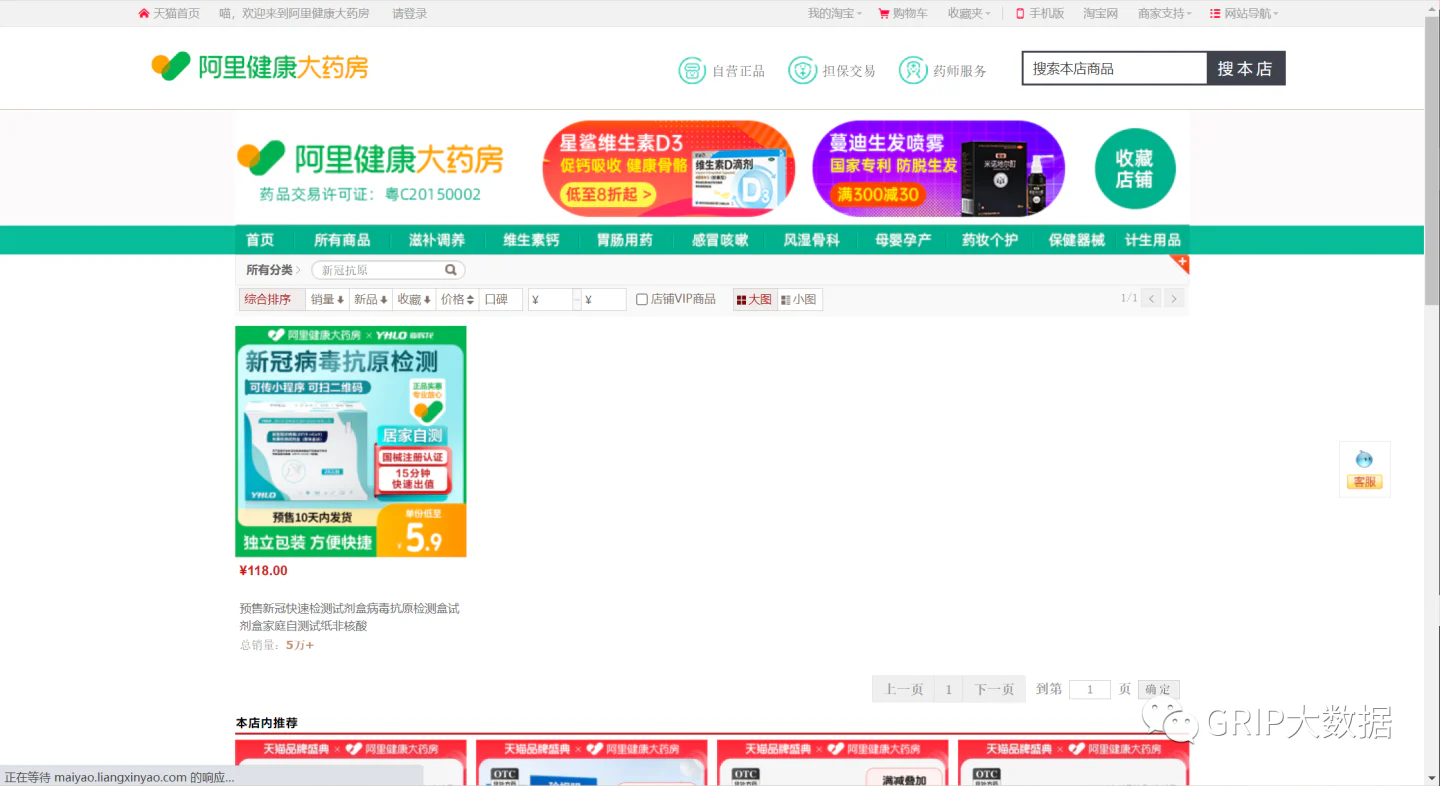The image size is (1440, 786).
Task: Open the 胃肠用药 nav tab
Action: point(625,240)
